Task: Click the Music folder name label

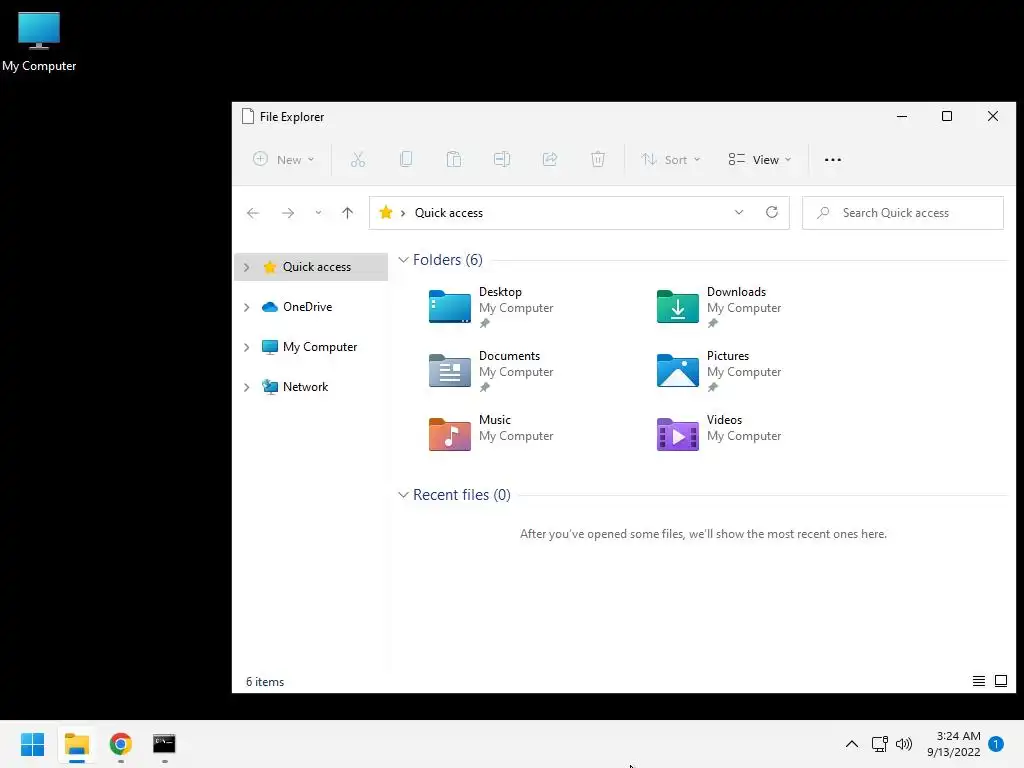Action: [494, 420]
